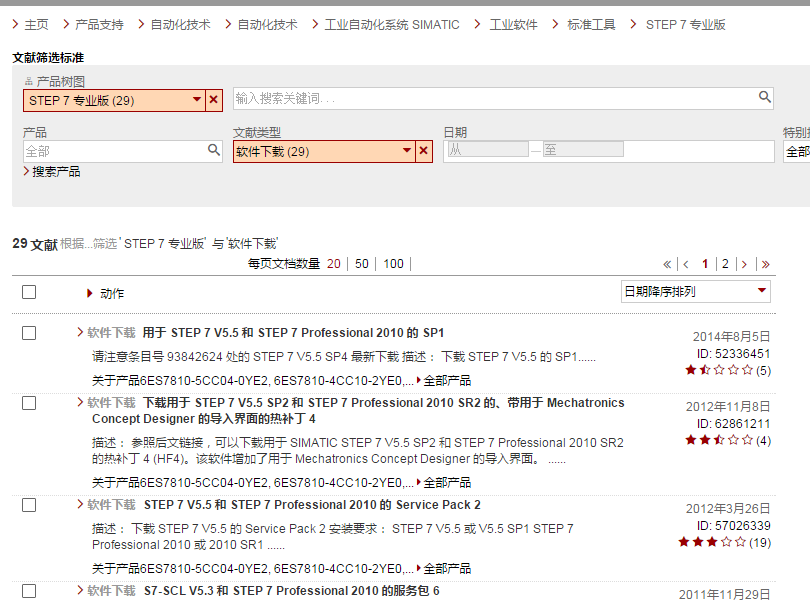The height and width of the screenshot is (608, 810).
Task: Click date 2012年11月8日
Action: click(x=728, y=407)
